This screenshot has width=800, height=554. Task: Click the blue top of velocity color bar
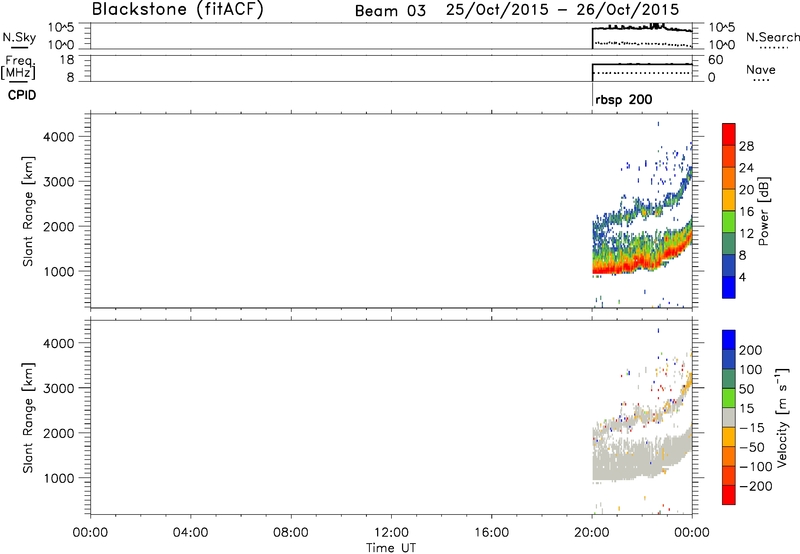click(729, 340)
